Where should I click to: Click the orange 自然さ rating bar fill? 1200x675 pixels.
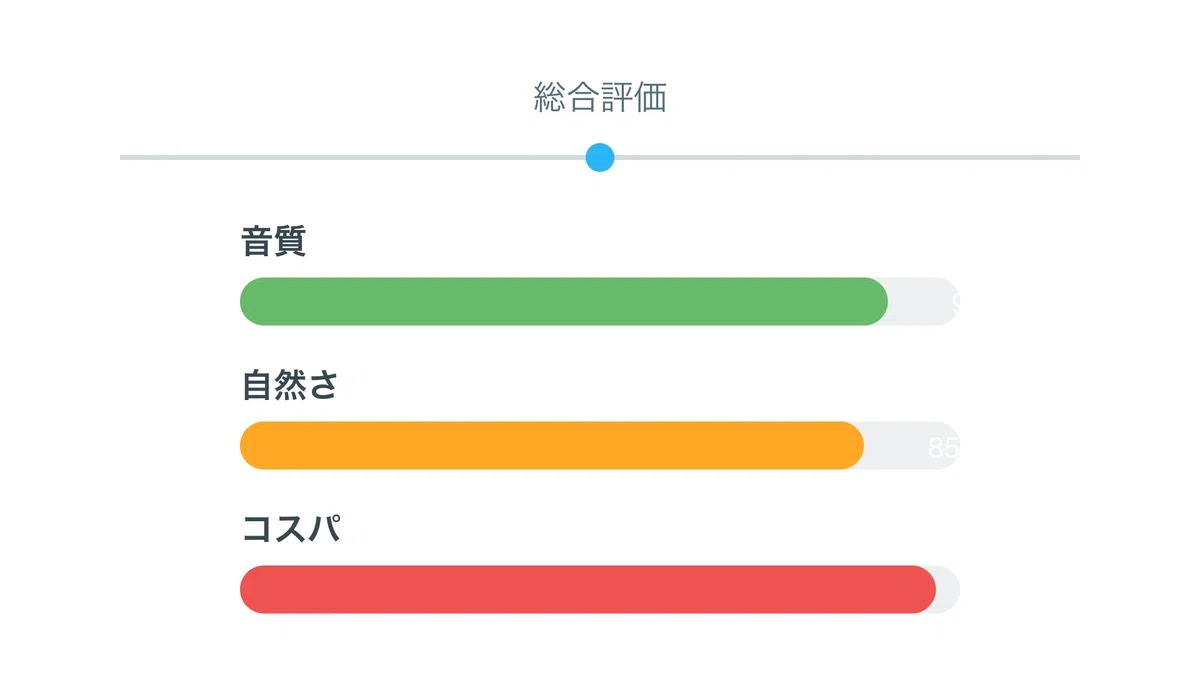click(552, 445)
